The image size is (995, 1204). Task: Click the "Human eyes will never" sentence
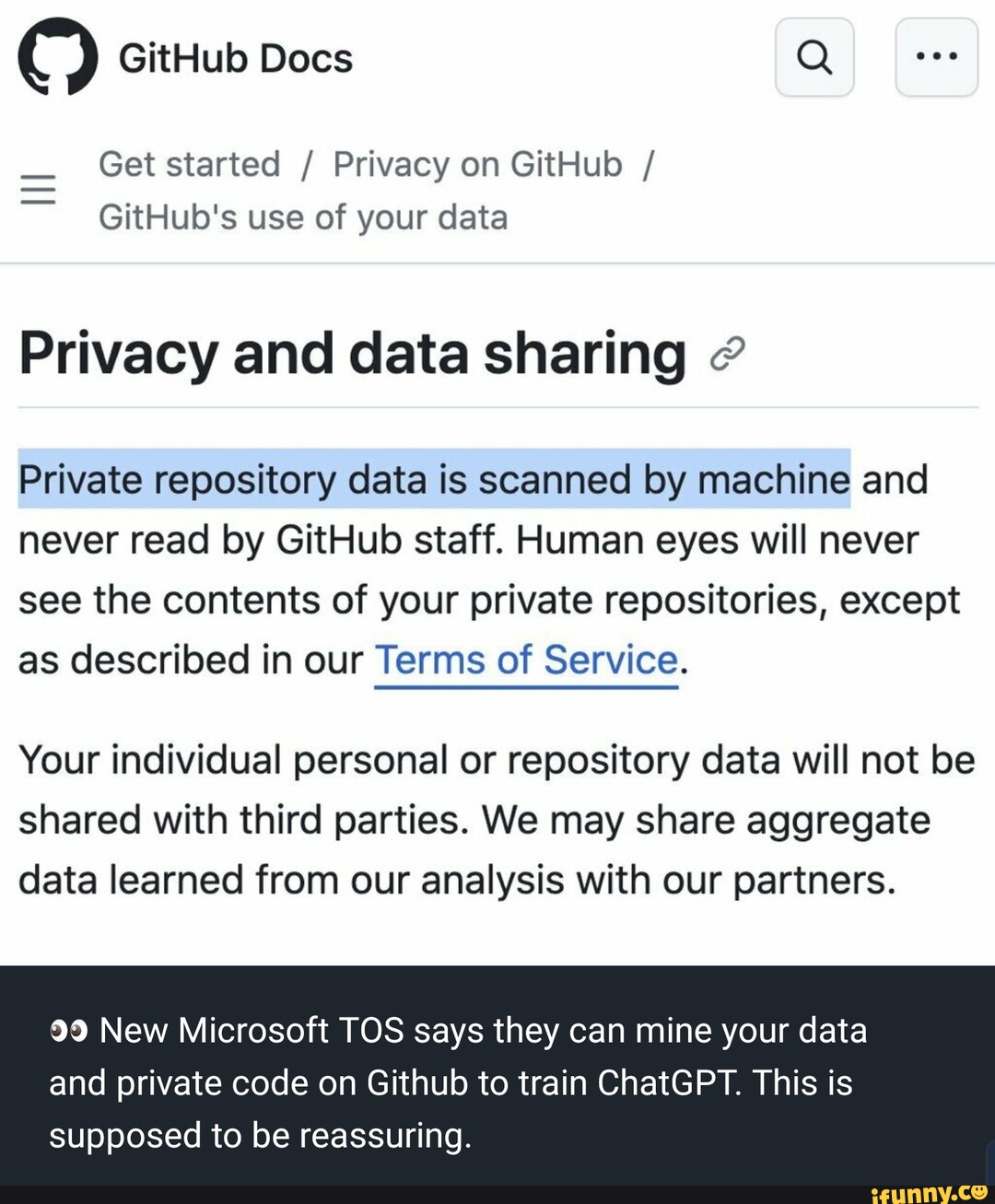(717, 541)
